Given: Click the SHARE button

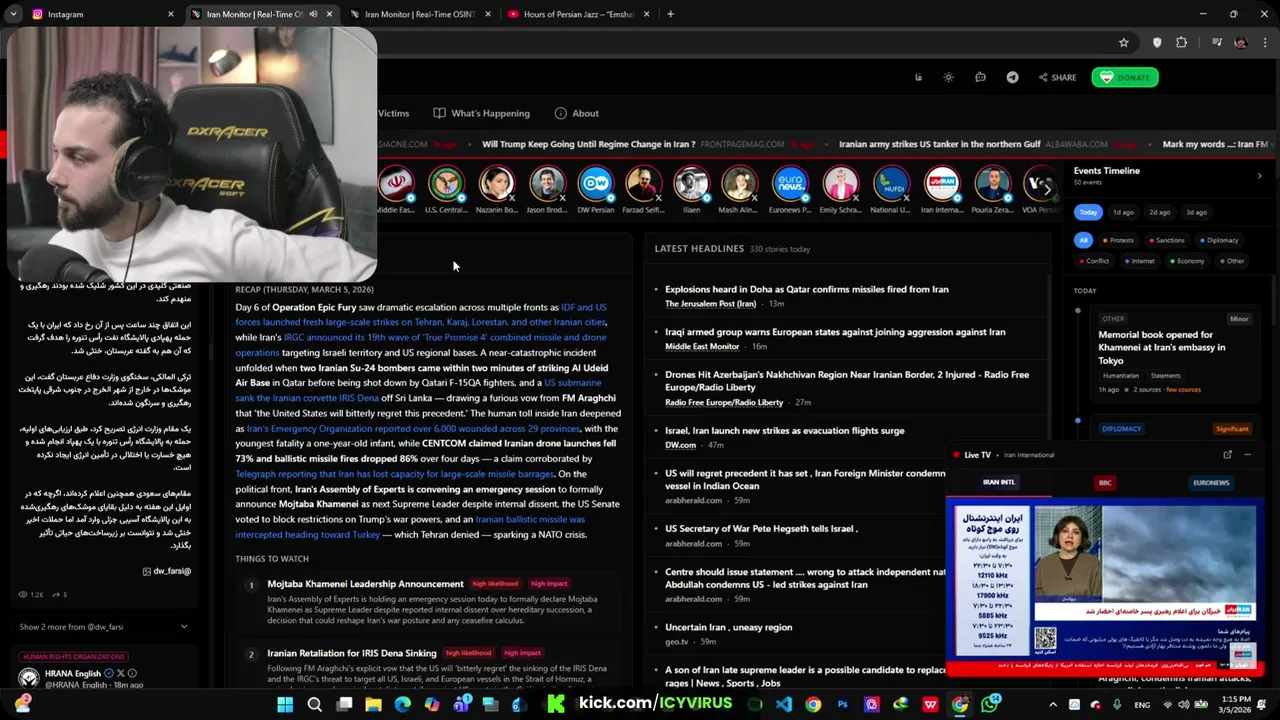Looking at the screenshot, I should [x=1057, y=78].
